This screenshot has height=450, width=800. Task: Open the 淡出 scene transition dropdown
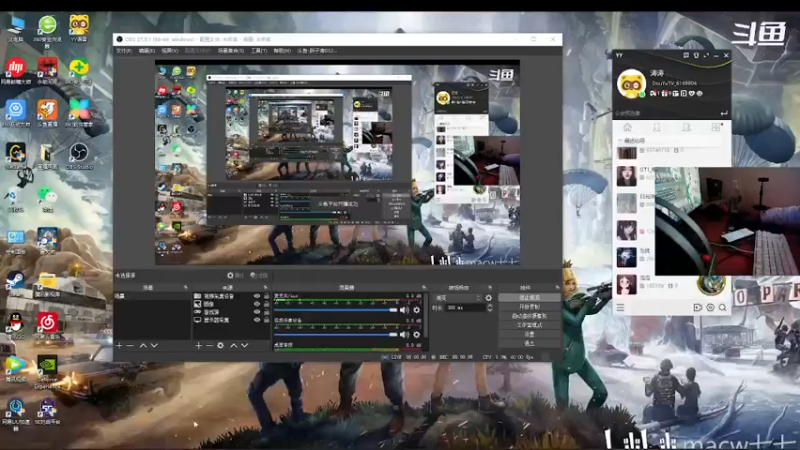coord(458,297)
